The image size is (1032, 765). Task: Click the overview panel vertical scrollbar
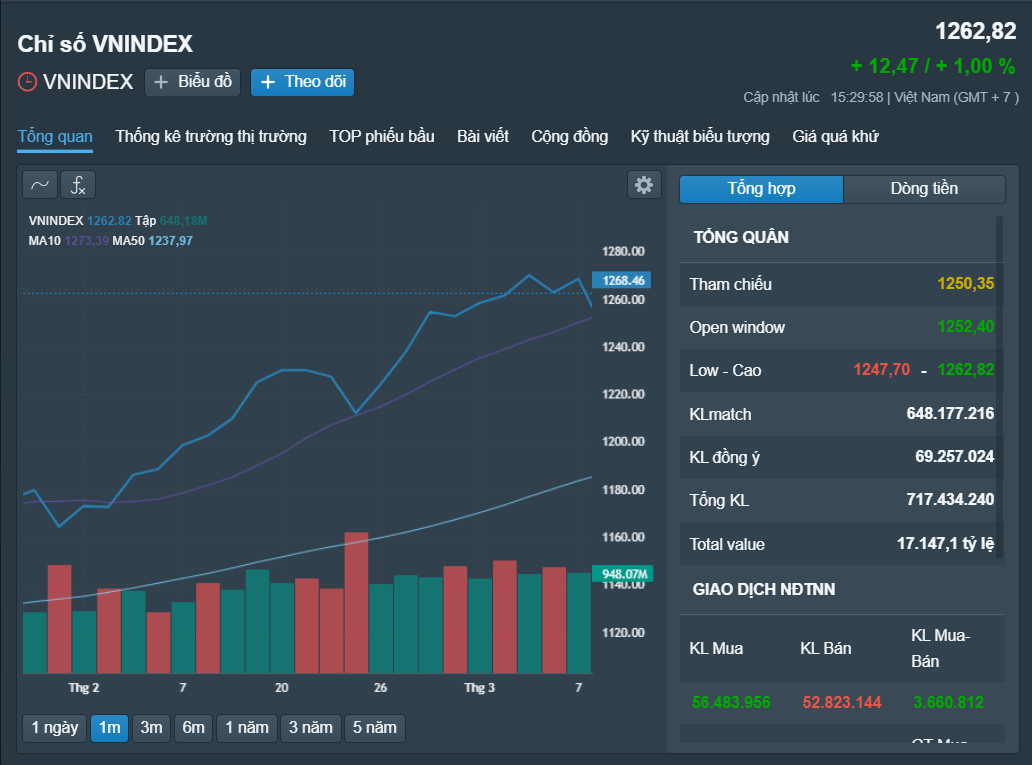[1000, 387]
